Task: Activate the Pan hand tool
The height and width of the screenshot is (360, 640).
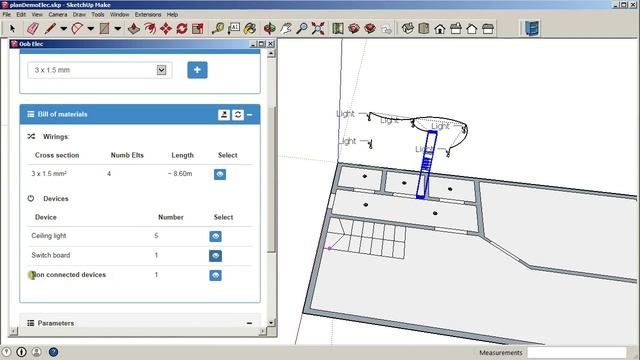Action: tap(286, 29)
